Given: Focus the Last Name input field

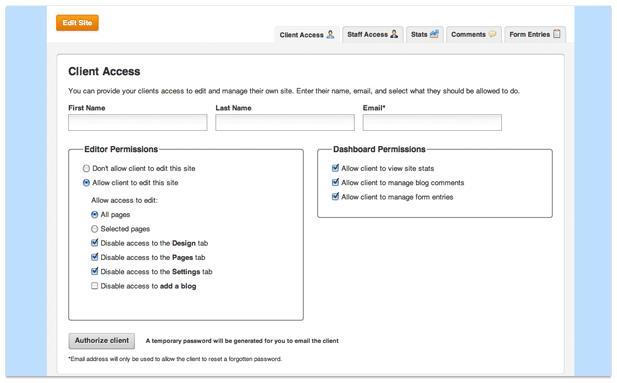Looking at the screenshot, I should point(285,122).
